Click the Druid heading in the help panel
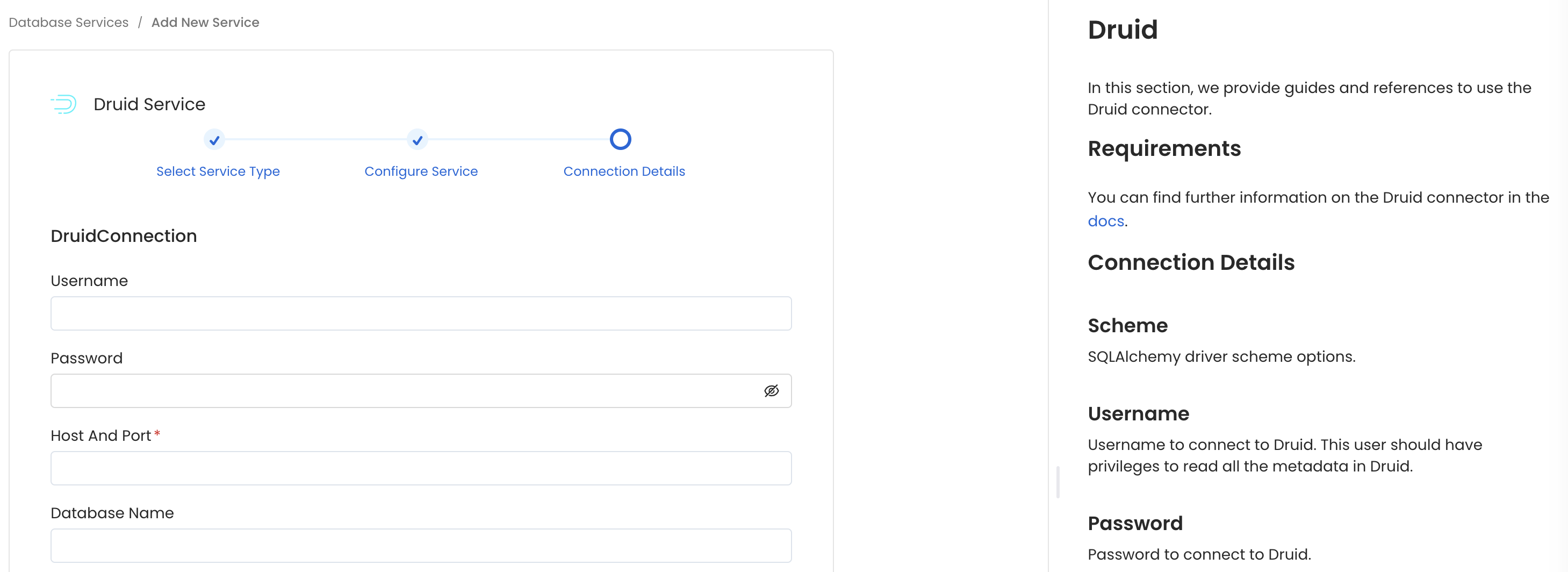Viewport: 1568px width, 572px height. (1123, 29)
